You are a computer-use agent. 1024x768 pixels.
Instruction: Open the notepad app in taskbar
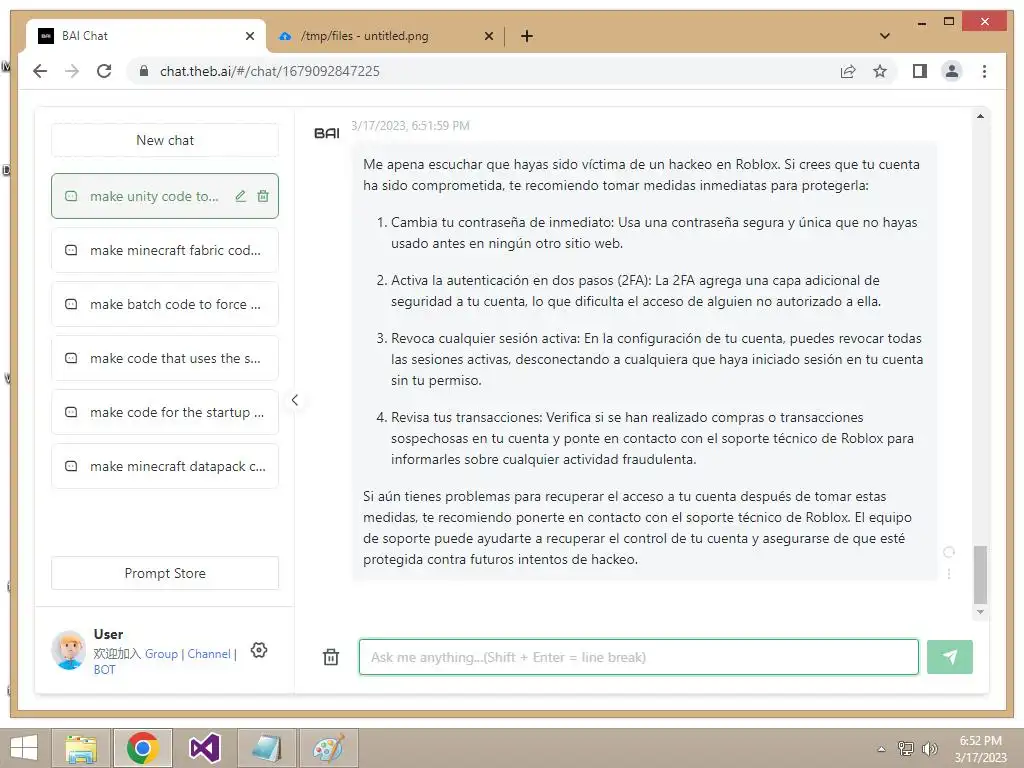click(266, 748)
